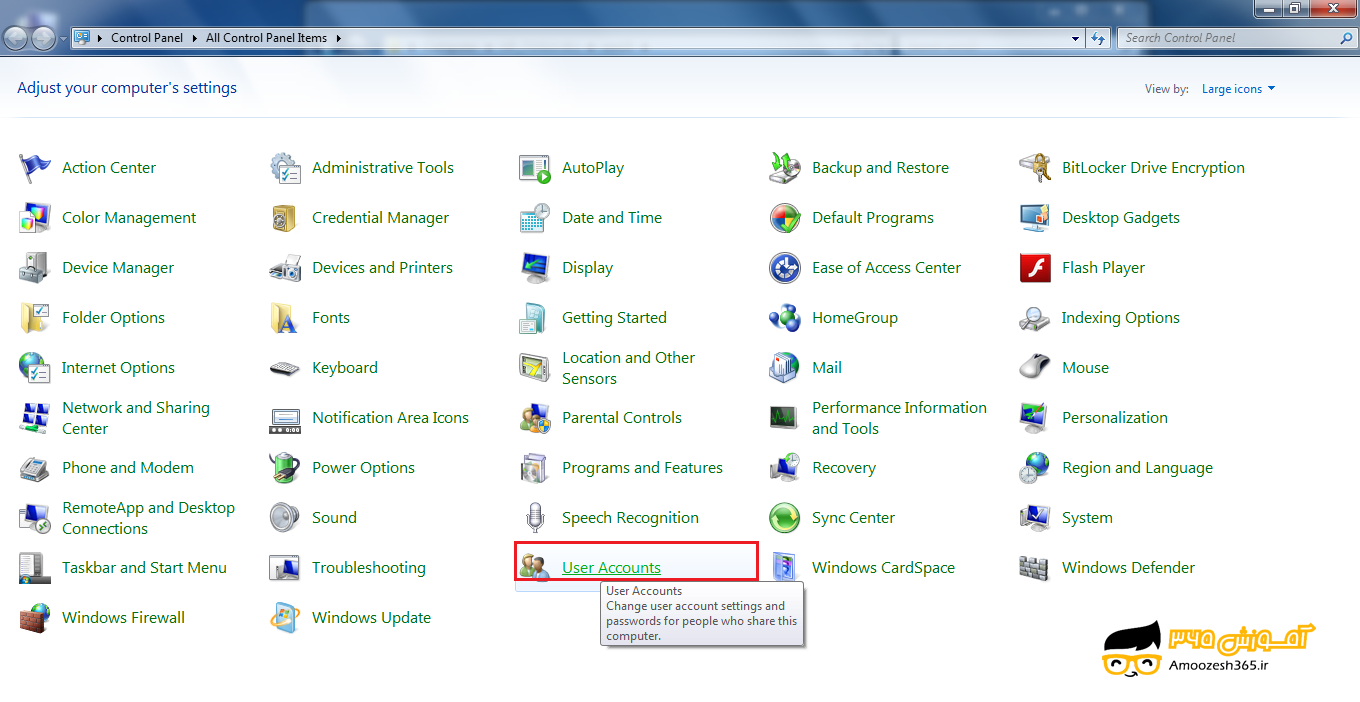Screen dimensions: 1360x702
Task: Expand the arrow after Control Panel breadcrumb
Action: coord(194,38)
